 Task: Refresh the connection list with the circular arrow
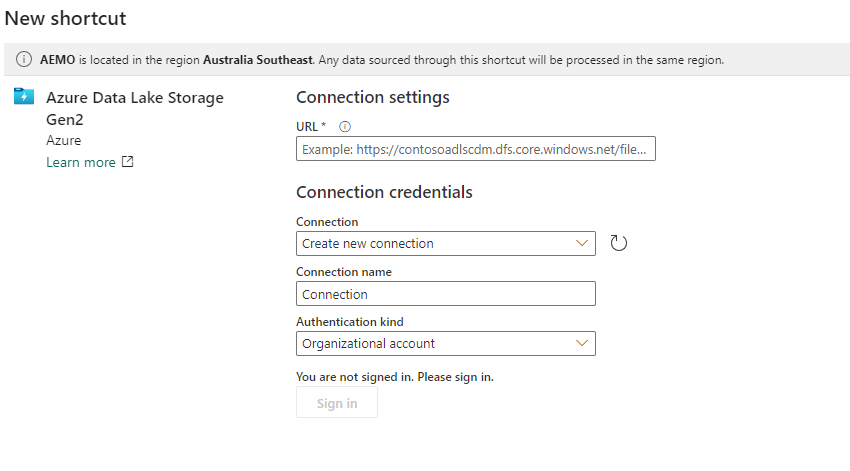pyautogui.click(x=619, y=243)
